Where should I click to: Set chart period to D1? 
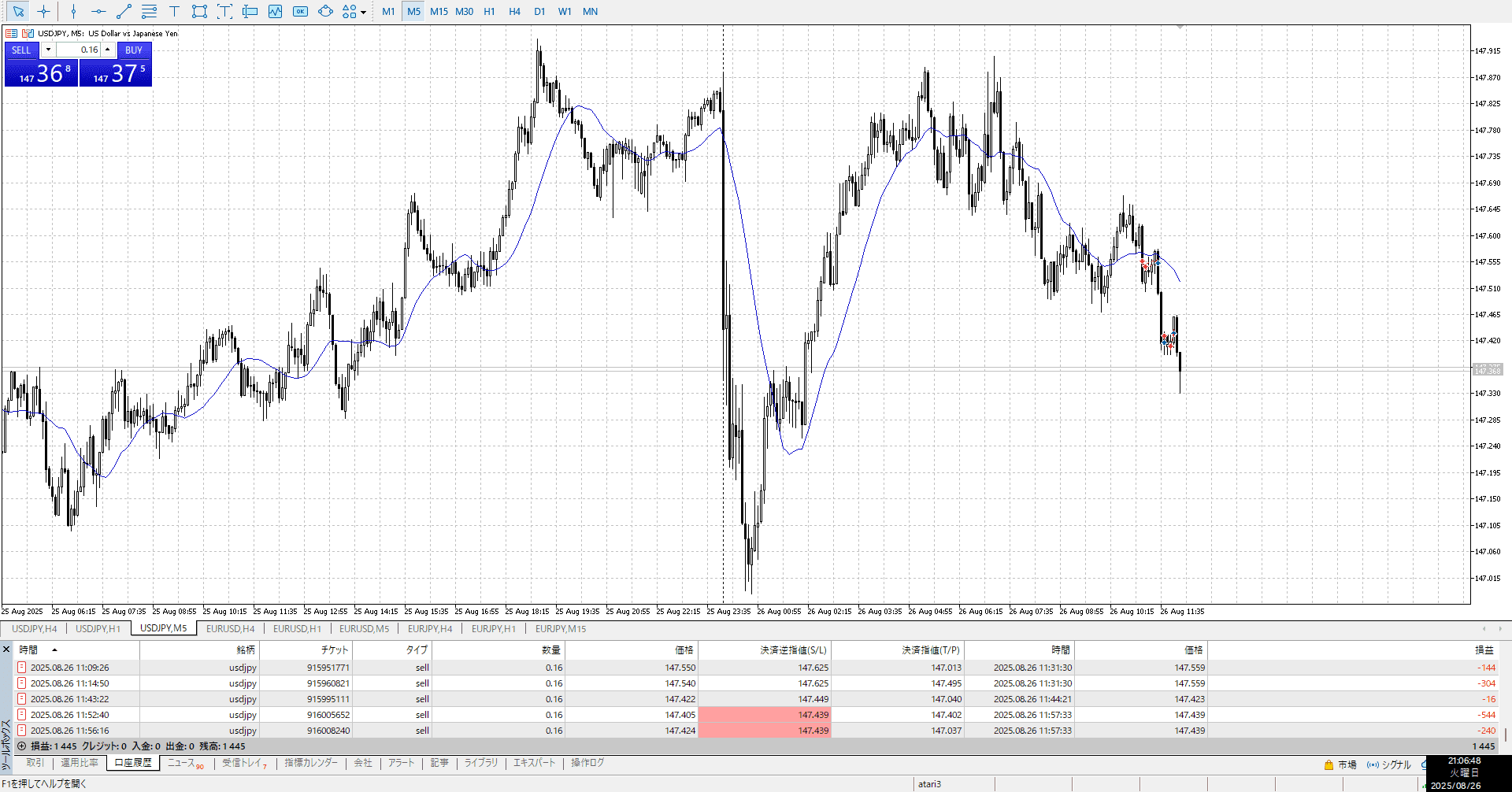coord(539,12)
